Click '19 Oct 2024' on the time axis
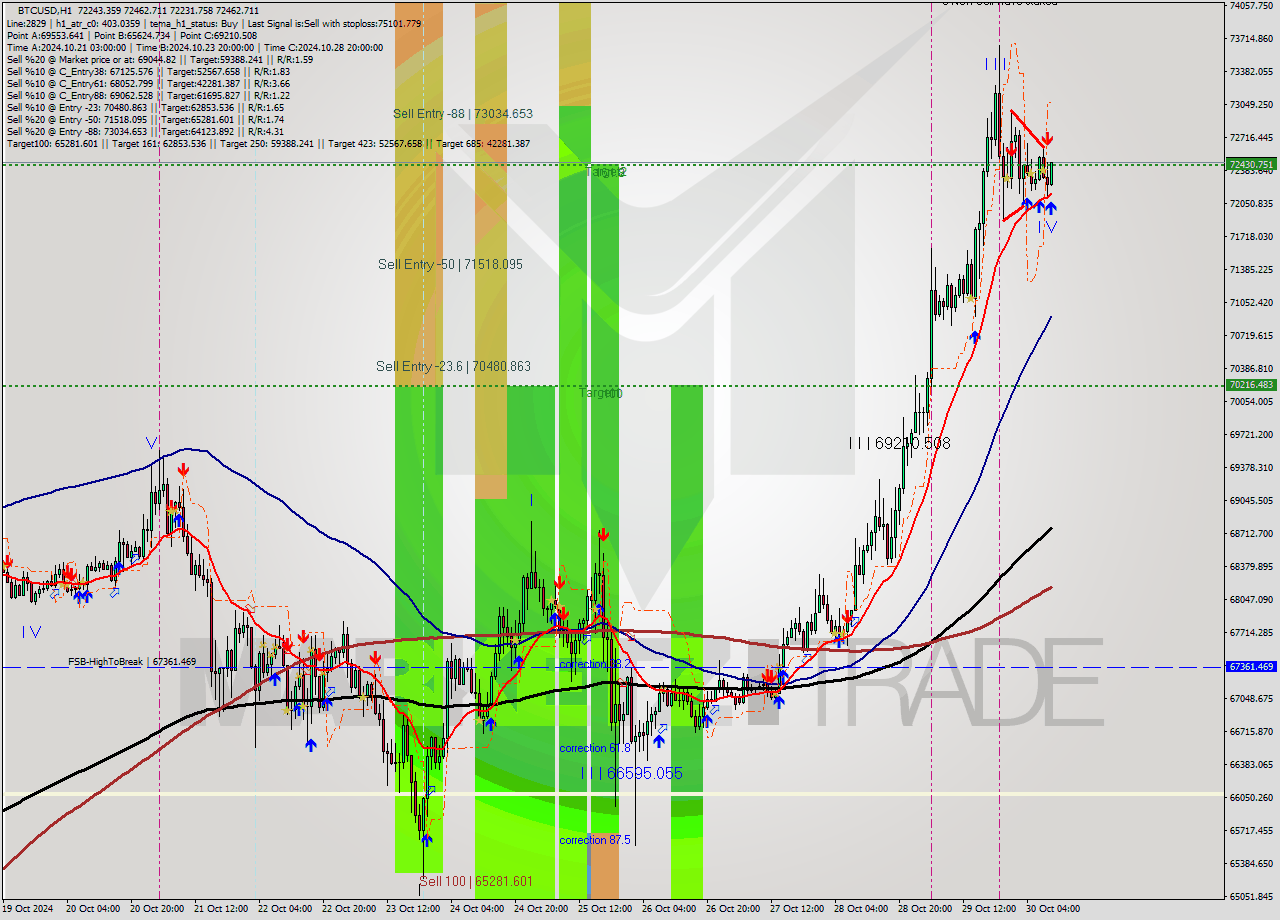The width and height of the screenshot is (1280, 920). (28, 909)
